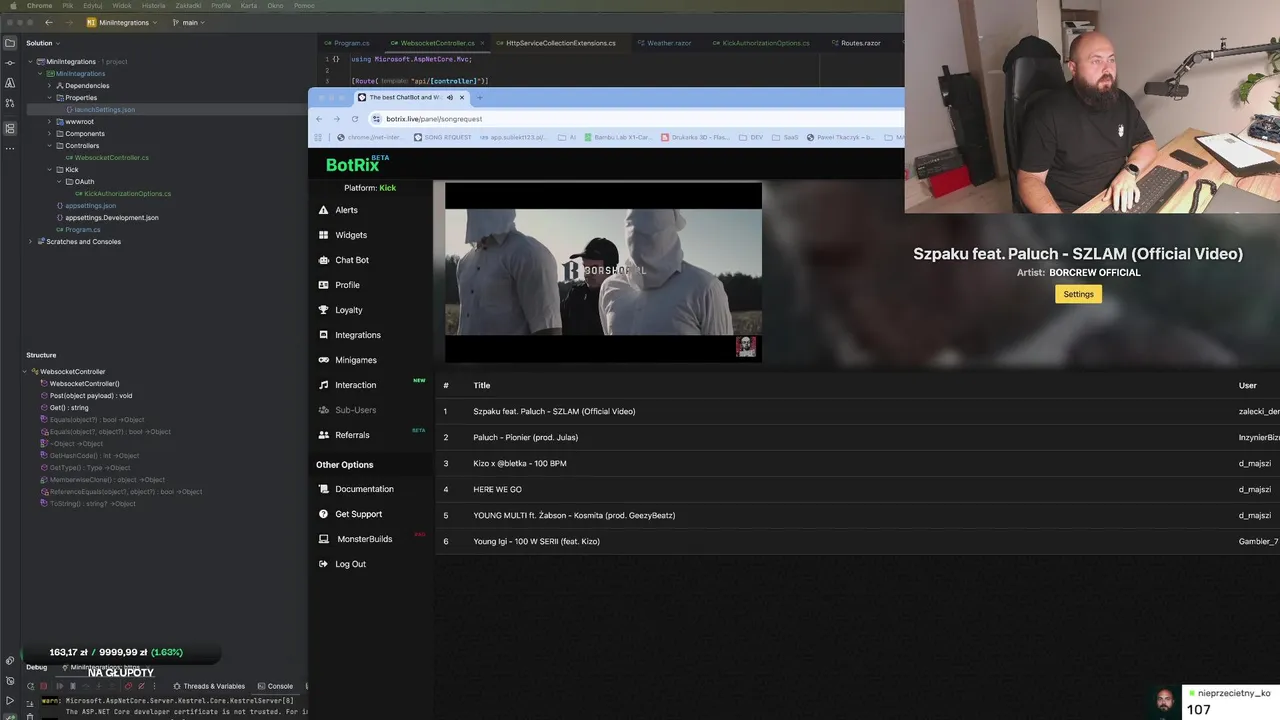Open the main git branch dropdown
This screenshot has height=720, width=1280.
pyautogui.click(x=188, y=22)
